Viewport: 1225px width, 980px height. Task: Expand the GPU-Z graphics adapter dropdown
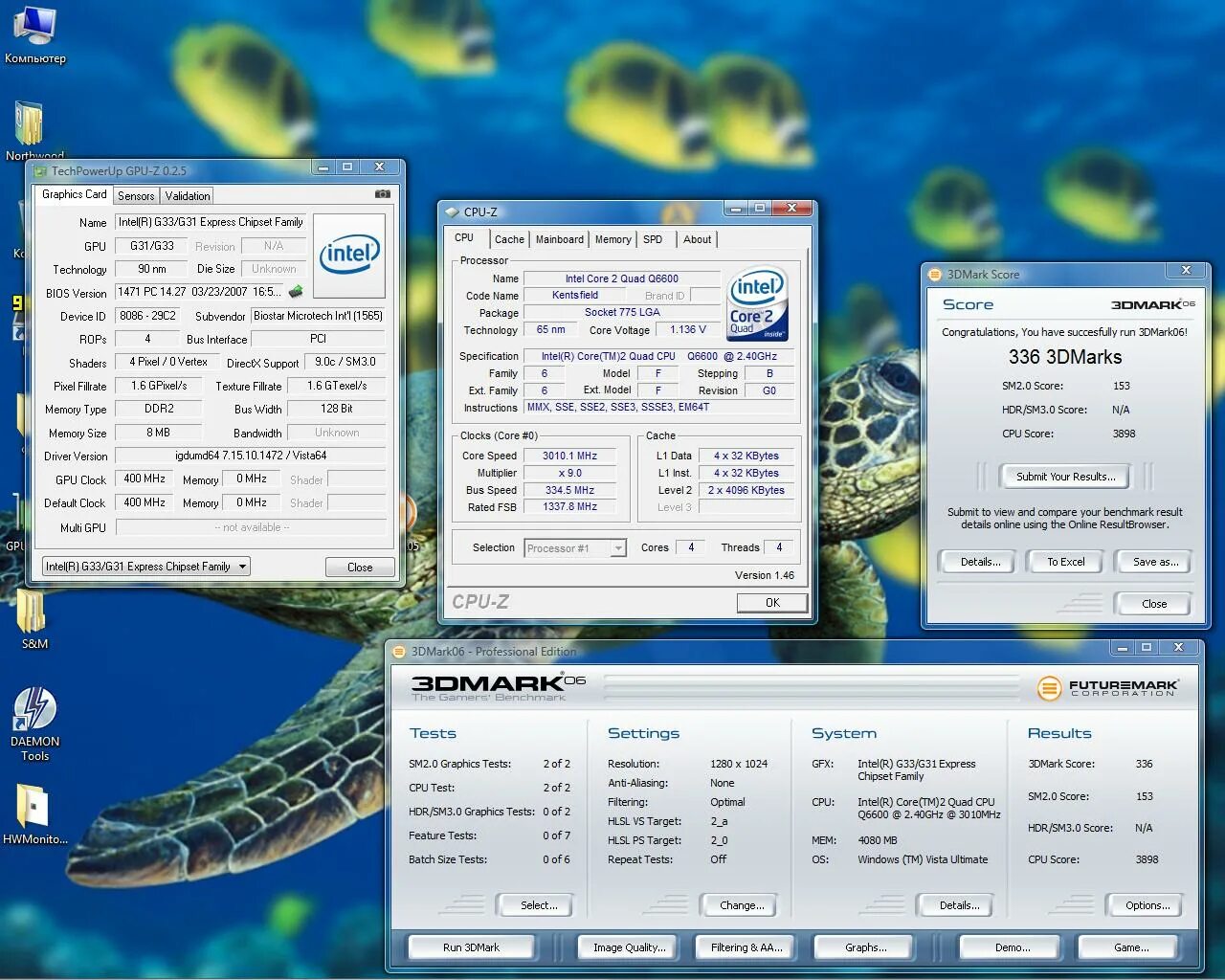pyautogui.click(x=243, y=567)
